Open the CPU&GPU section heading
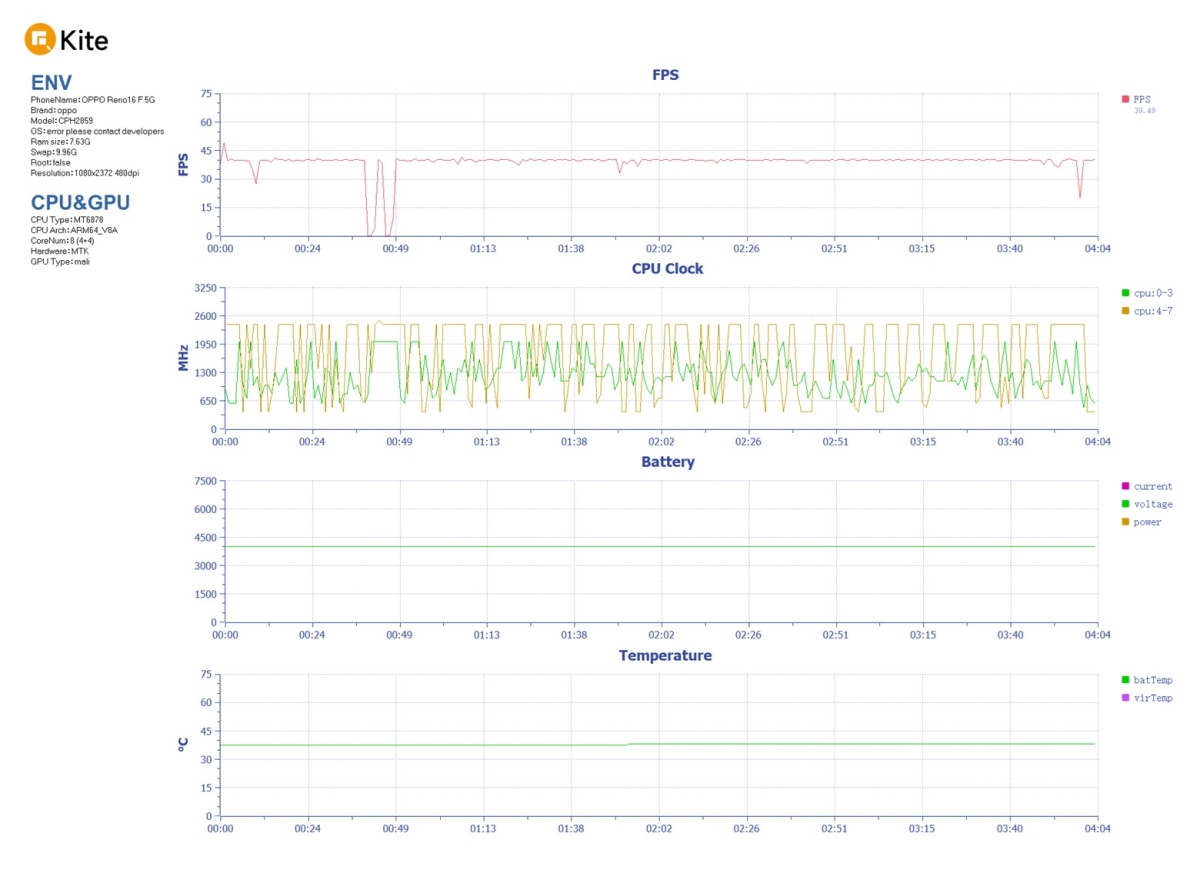Viewport: 1200px width, 890px height. pyautogui.click(x=80, y=203)
